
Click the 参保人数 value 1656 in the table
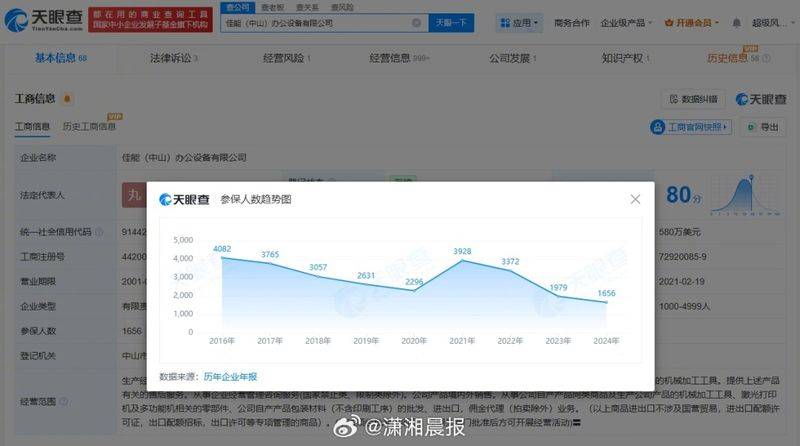point(132,331)
